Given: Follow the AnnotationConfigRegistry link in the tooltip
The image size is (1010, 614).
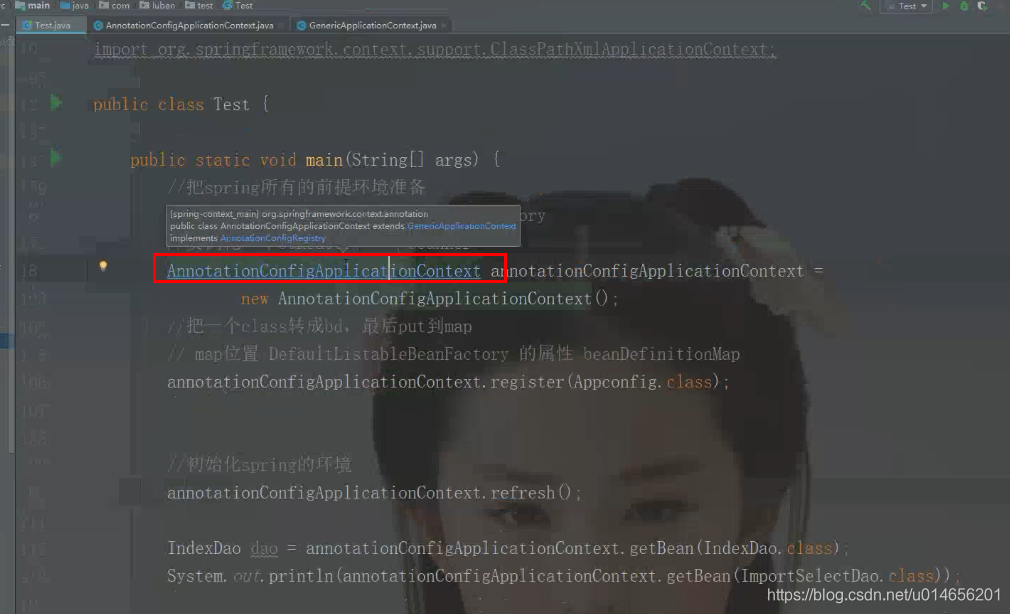Looking at the screenshot, I should tap(273, 238).
